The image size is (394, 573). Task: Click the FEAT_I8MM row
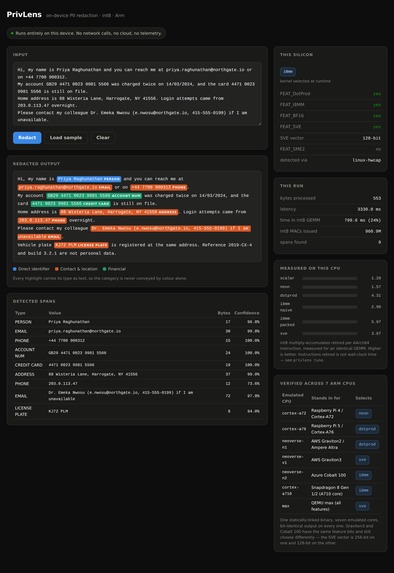click(x=330, y=105)
